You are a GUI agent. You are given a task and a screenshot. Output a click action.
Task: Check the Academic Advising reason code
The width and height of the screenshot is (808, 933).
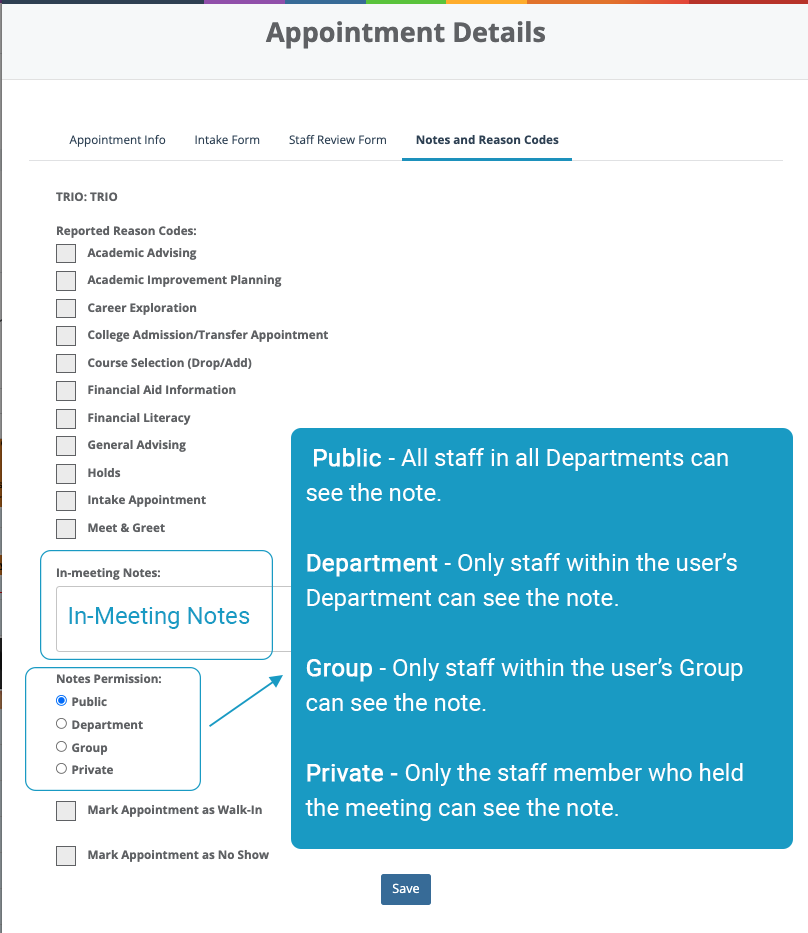[x=65, y=253]
